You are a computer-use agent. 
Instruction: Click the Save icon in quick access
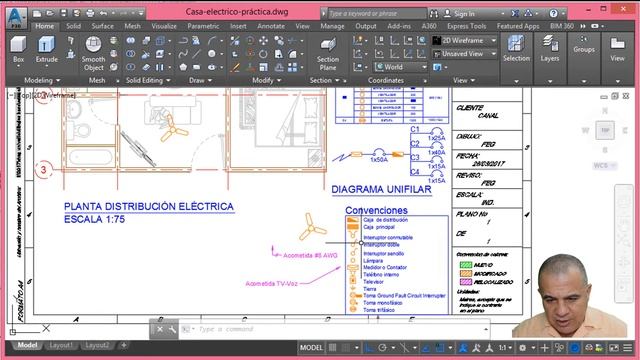63,13
